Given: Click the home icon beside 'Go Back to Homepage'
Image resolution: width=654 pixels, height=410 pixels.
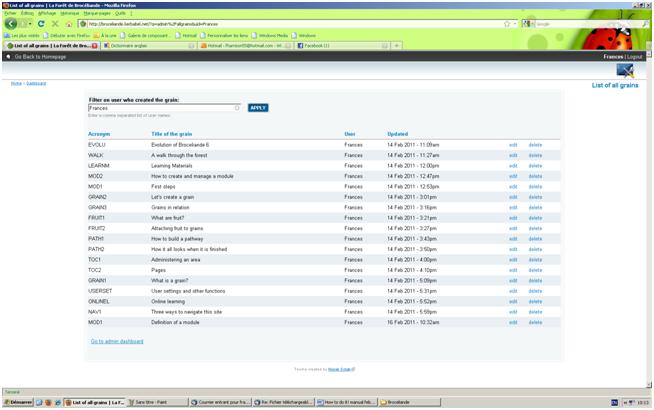Looking at the screenshot, I should tap(8, 56).
